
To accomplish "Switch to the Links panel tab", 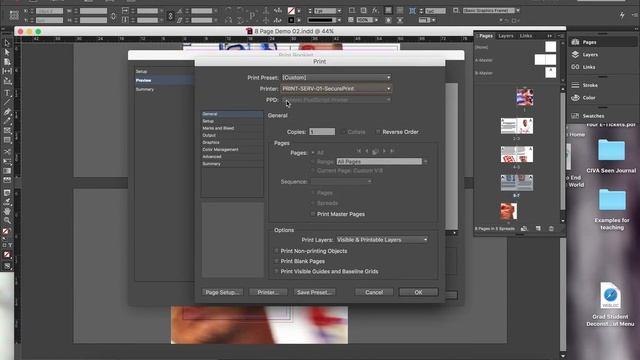I will click(526, 36).
